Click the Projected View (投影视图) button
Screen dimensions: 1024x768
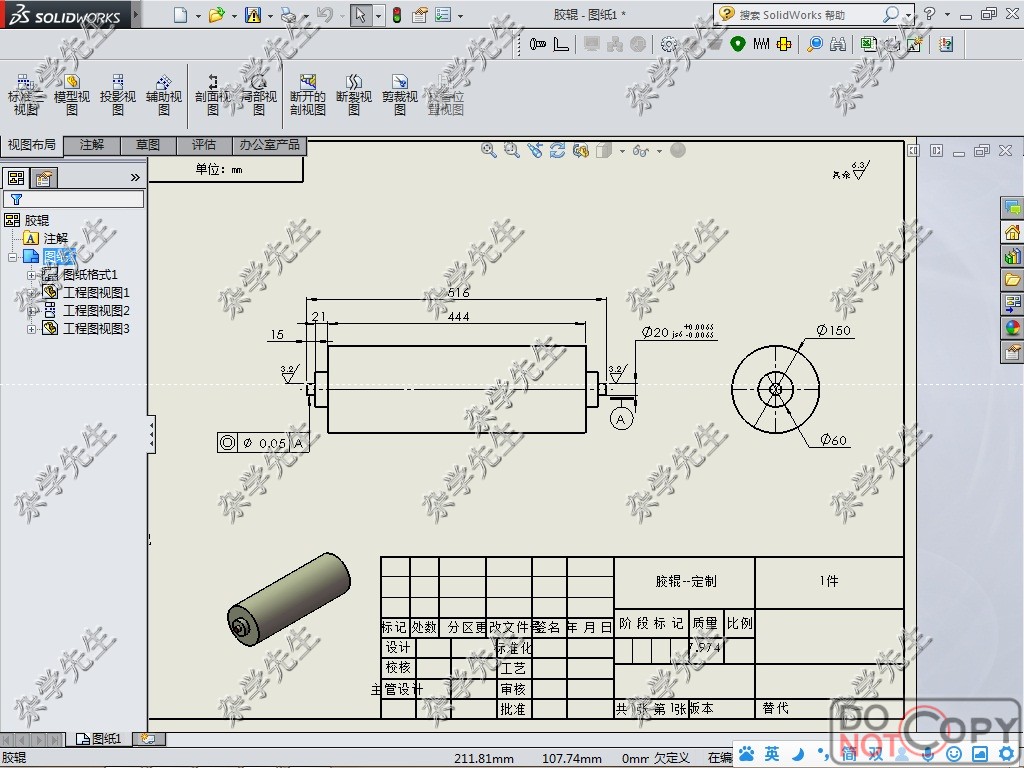point(118,95)
